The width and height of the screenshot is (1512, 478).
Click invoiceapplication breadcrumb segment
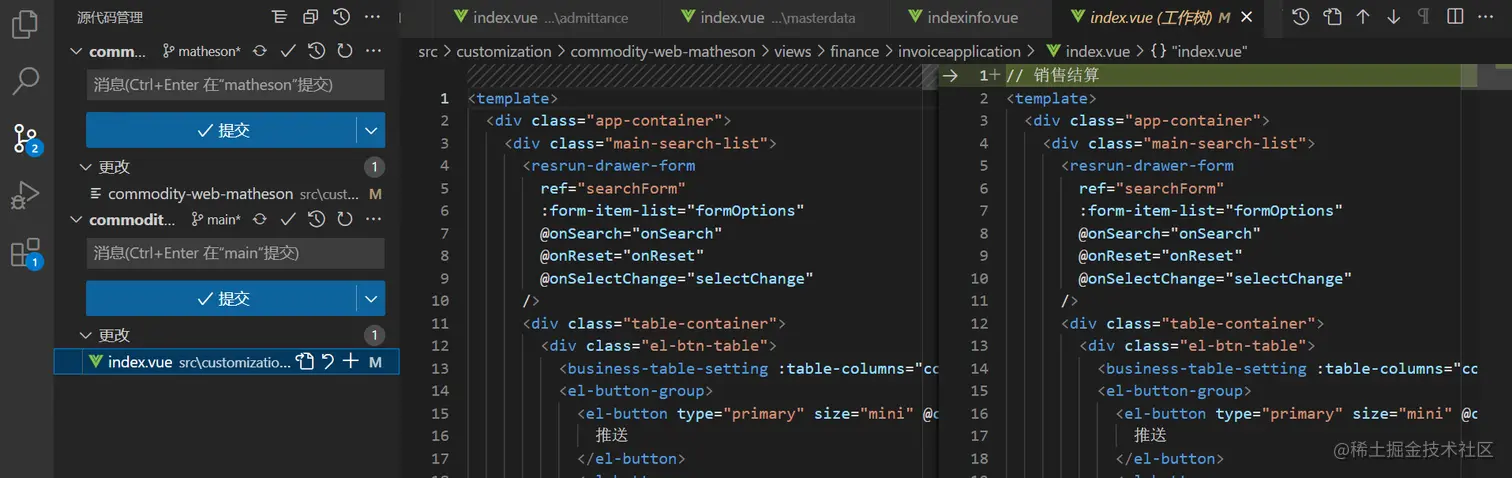tap(960, 51)
